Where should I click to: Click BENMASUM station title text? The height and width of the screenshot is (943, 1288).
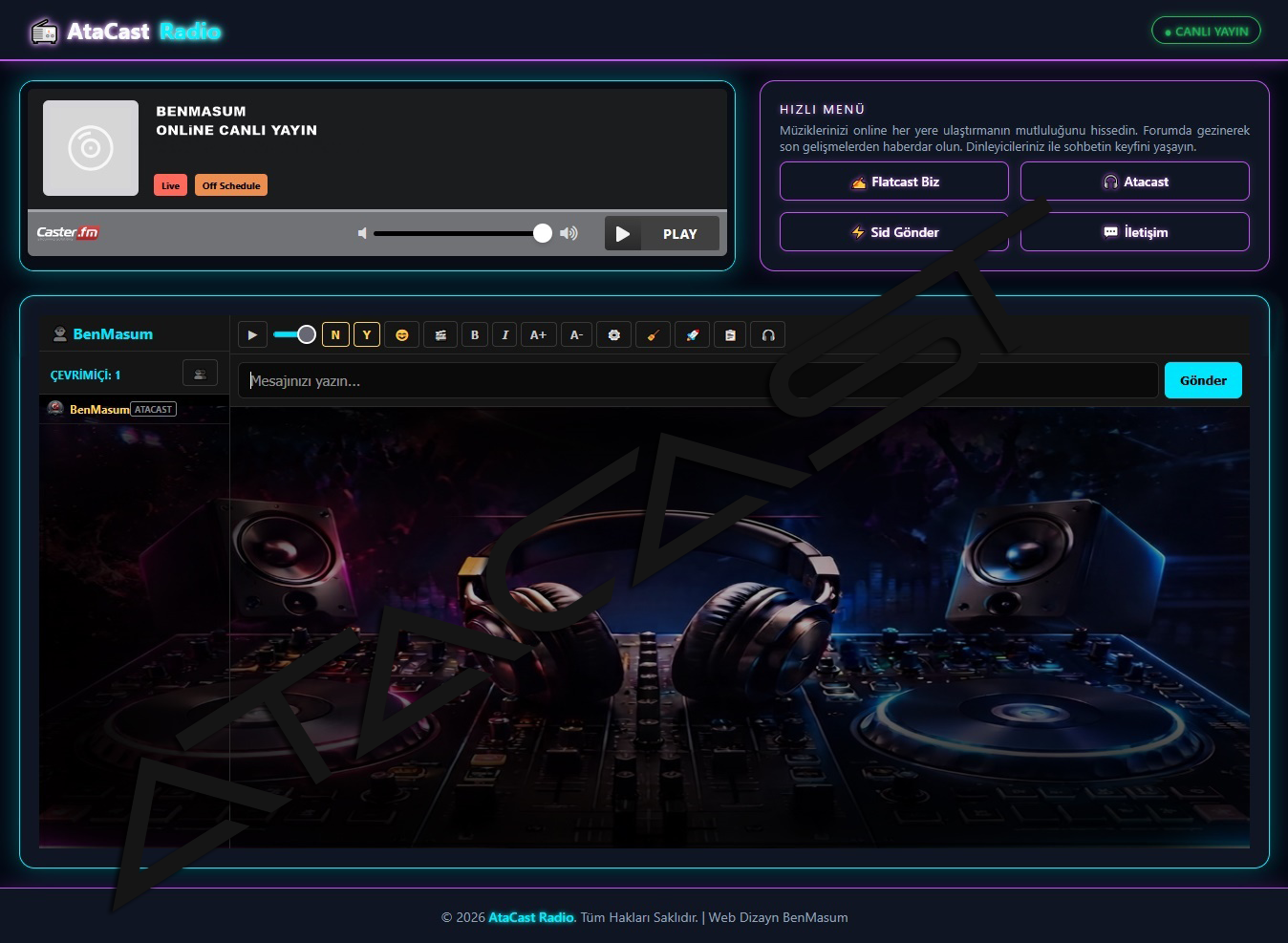(x=201, y=111)
